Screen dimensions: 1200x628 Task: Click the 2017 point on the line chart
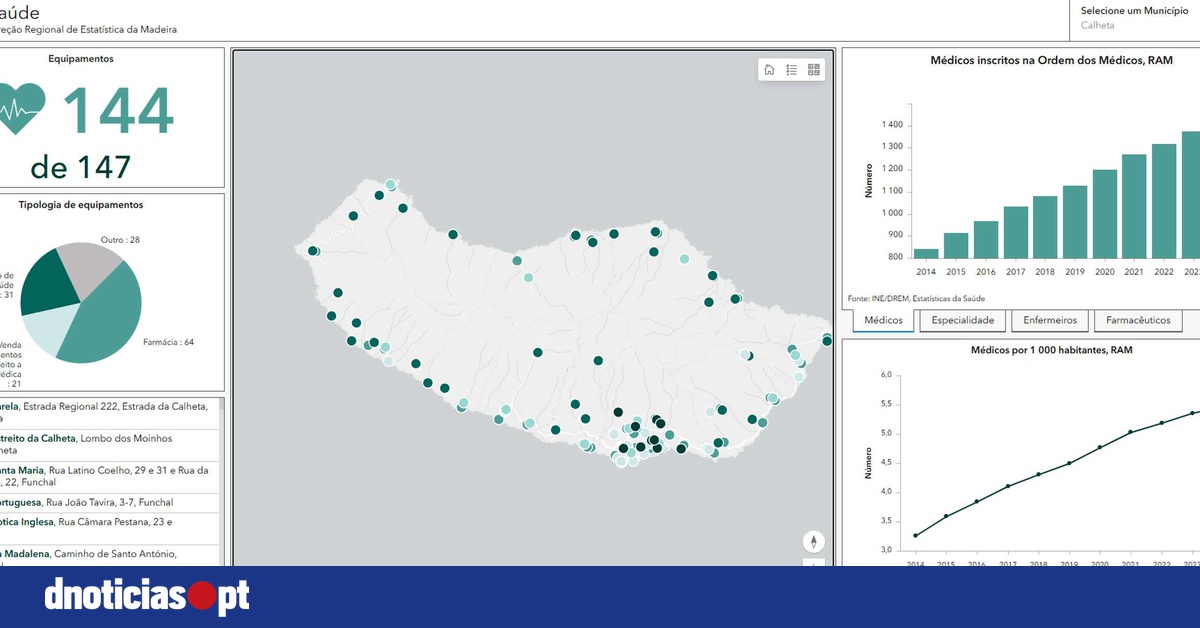(x=1008, y=486)
